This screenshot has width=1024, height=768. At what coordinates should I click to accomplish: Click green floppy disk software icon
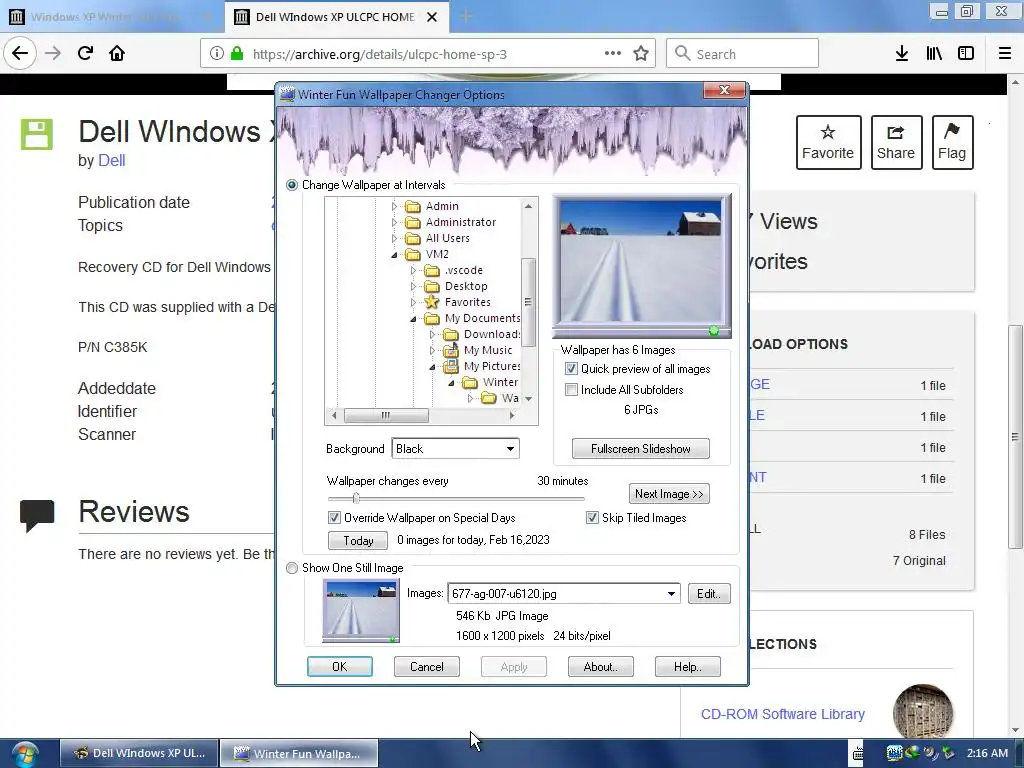click(x=37, y=135)
